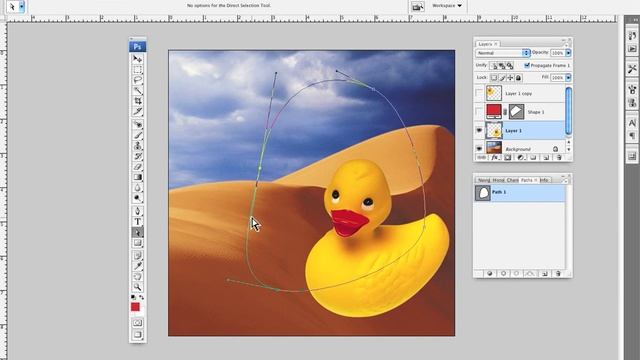Click Make work path from selection button
640x360 pixels.
[x=530, y=273]
